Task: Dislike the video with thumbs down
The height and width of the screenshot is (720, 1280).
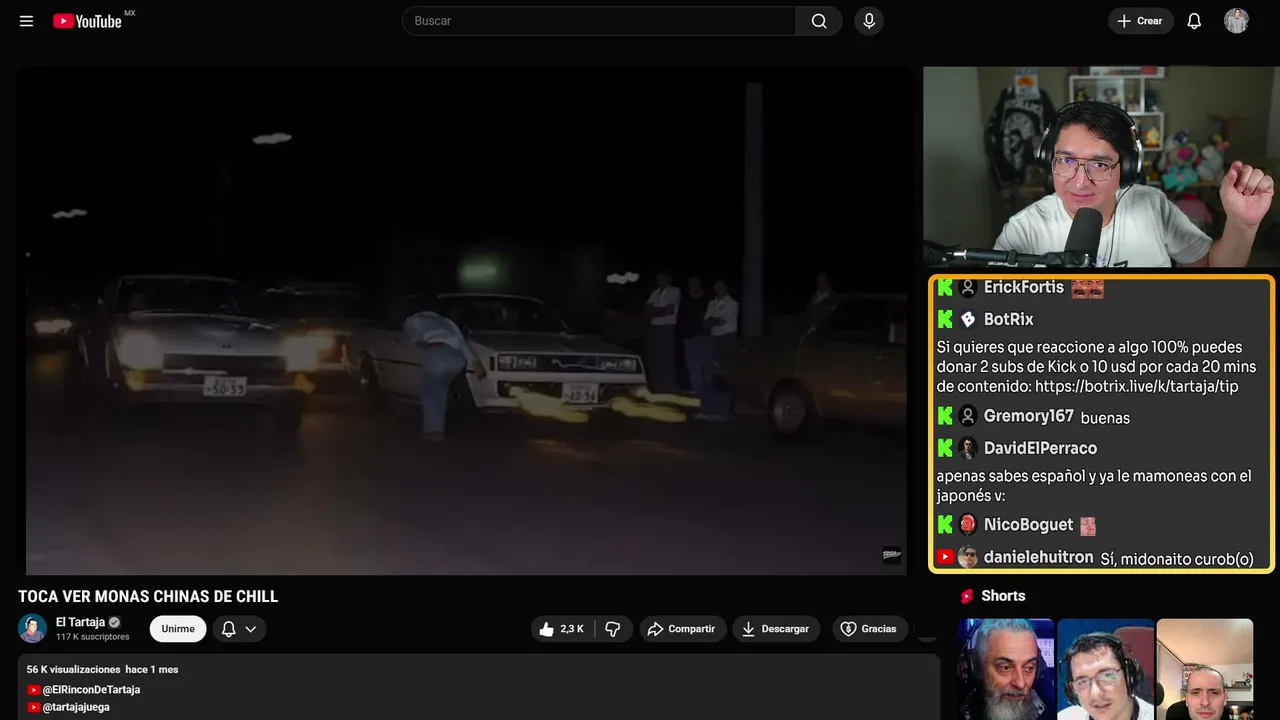Action: click(613, 629)
